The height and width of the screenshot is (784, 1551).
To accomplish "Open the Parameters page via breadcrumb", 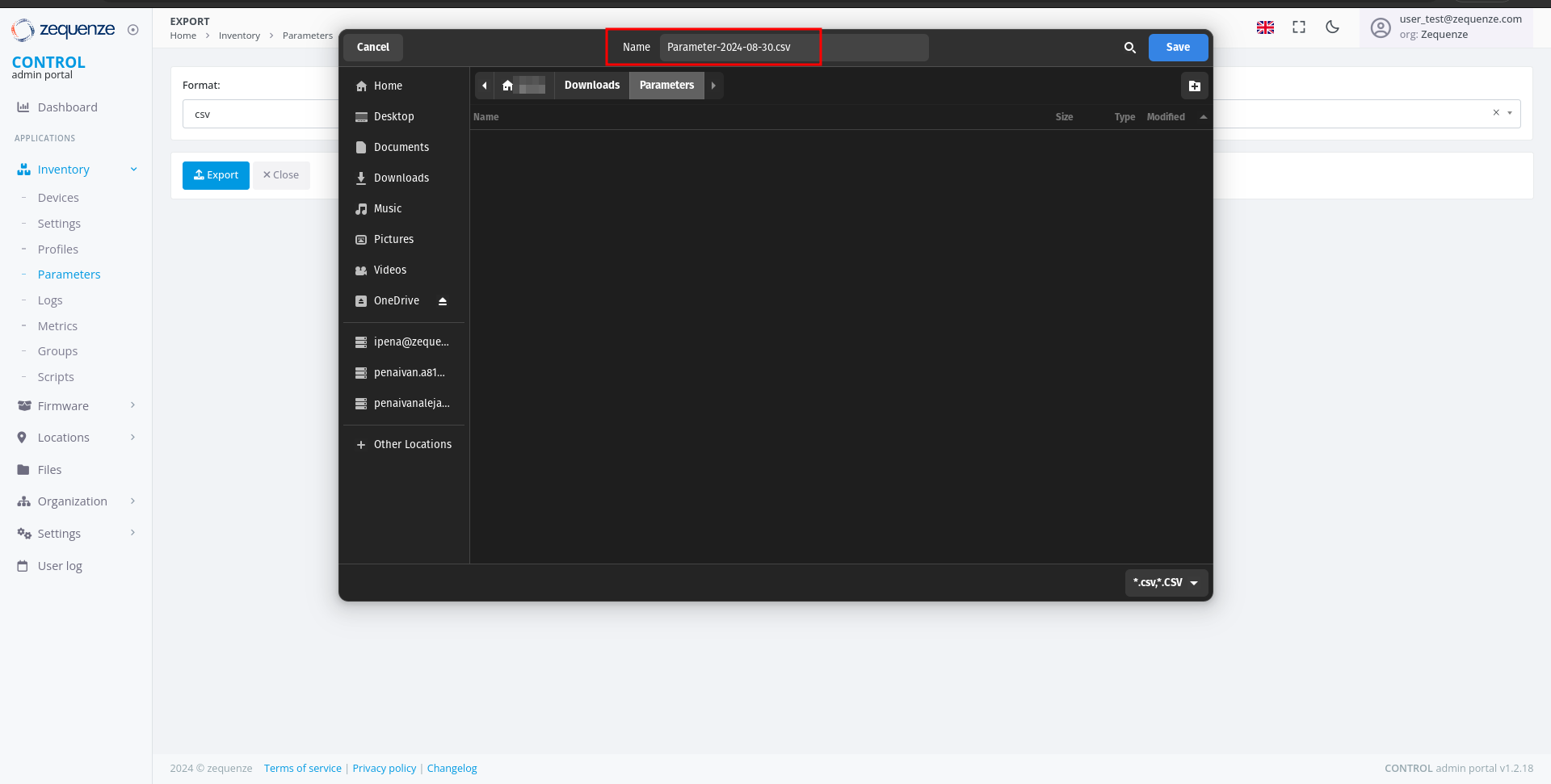I will [x=307, y=36].
